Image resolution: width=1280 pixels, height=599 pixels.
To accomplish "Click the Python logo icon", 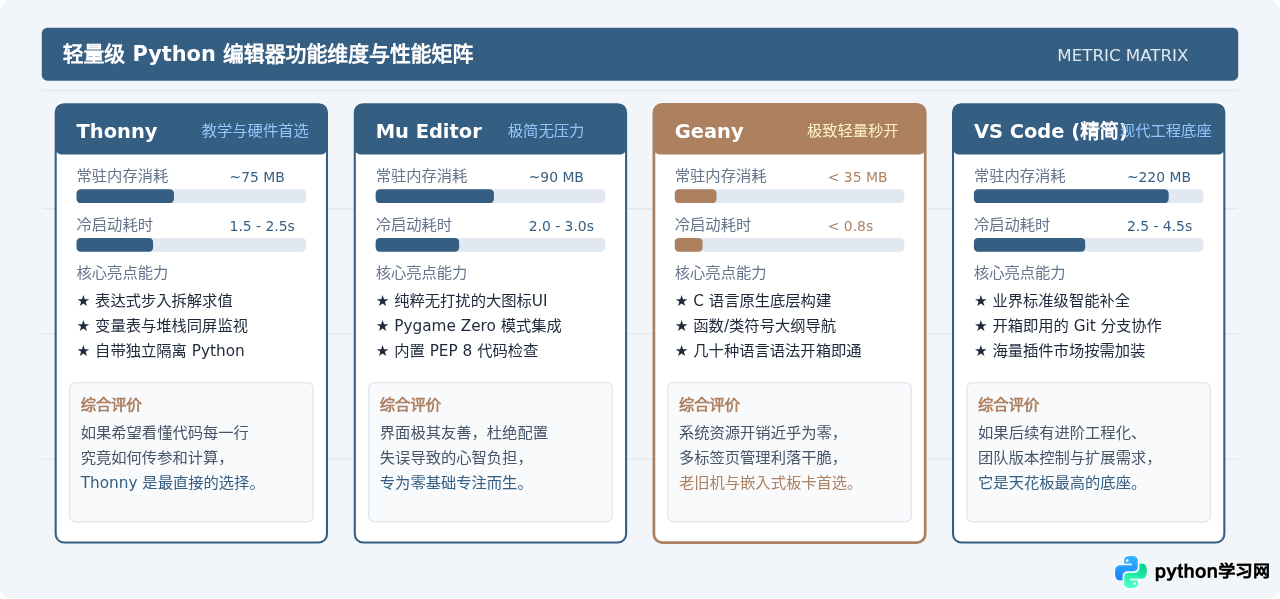I will point(1131,572).
